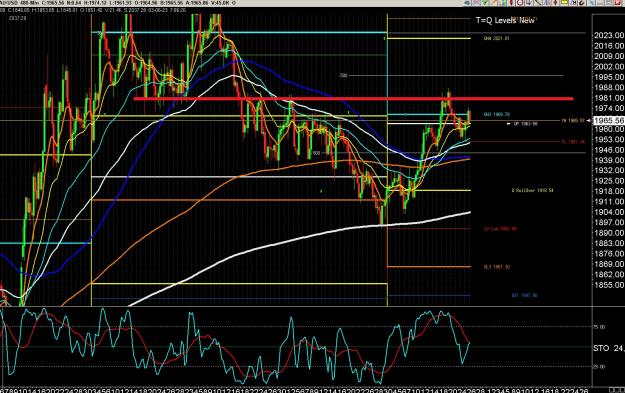Click the 25.00 stochastic level label
625x393 pixels.
[599, 366]
